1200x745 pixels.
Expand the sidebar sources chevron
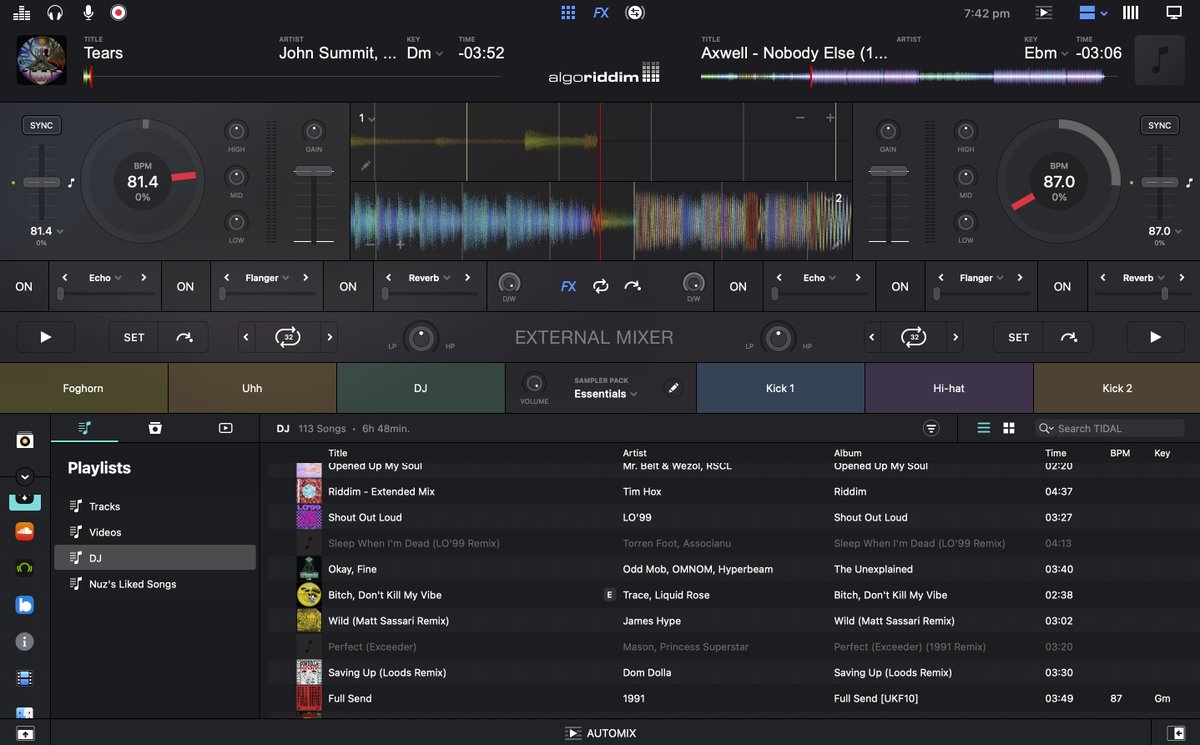pos(25,477)
